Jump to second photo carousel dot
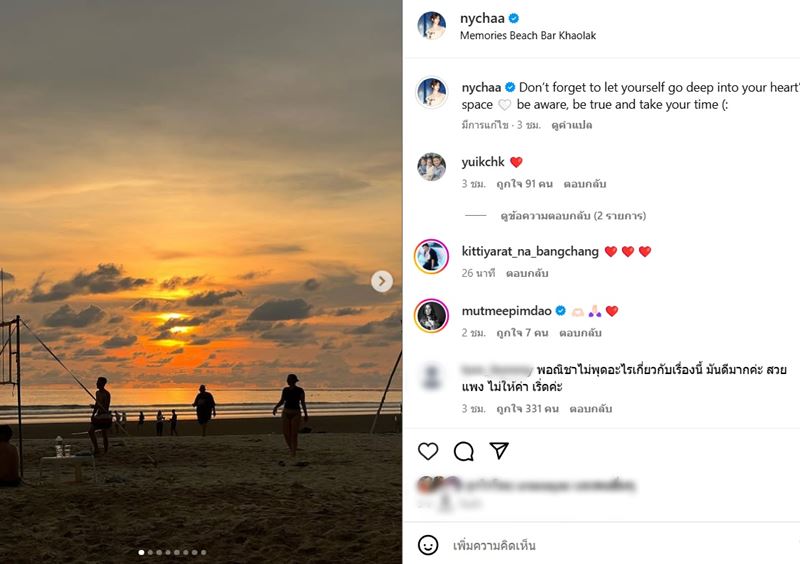This screenshot has width=800, height=564. pos(149,552)
